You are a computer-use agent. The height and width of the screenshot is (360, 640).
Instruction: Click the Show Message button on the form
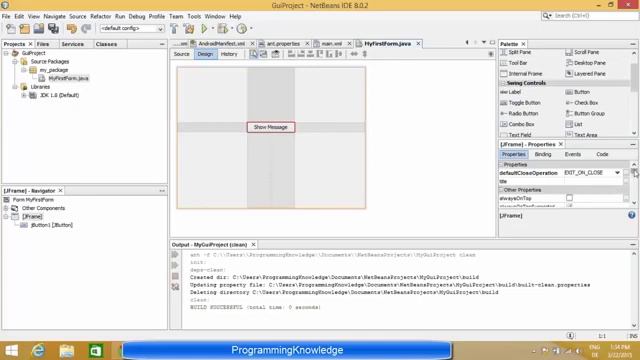pyautogui.click(x=271, y=127)
